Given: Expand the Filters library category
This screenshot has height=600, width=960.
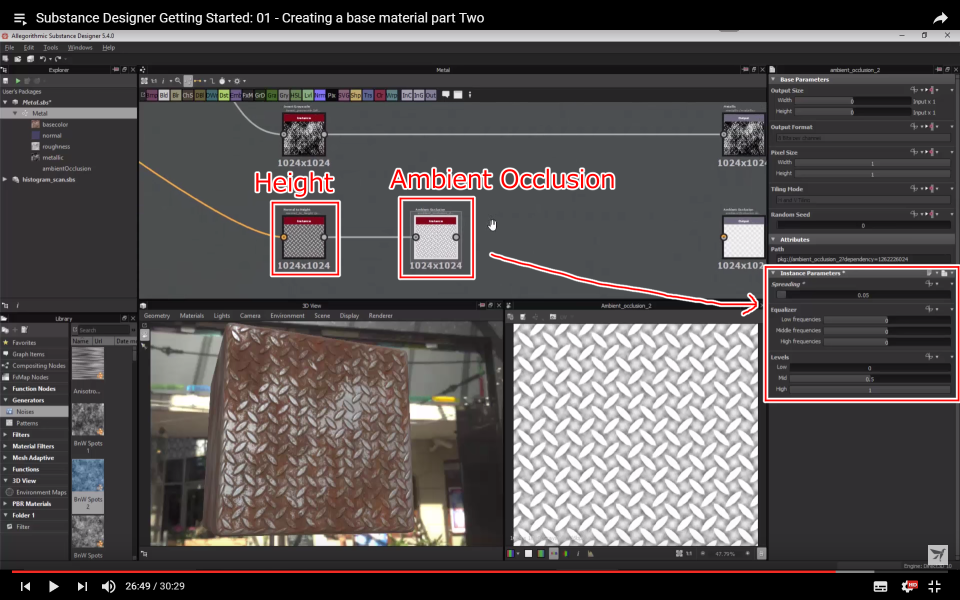Looking at the screenshot, I should (6, 435).
